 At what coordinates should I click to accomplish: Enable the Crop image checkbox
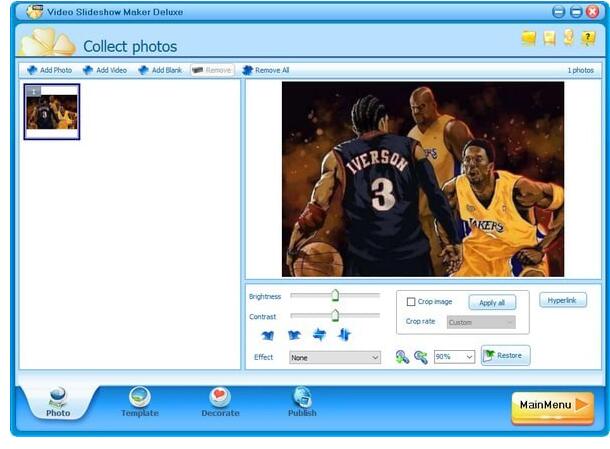click(x=411, y=301)
